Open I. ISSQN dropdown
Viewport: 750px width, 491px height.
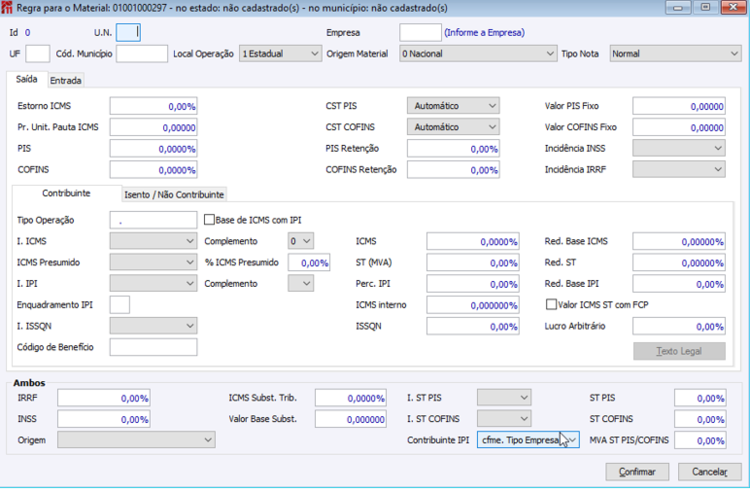(153, 326)
